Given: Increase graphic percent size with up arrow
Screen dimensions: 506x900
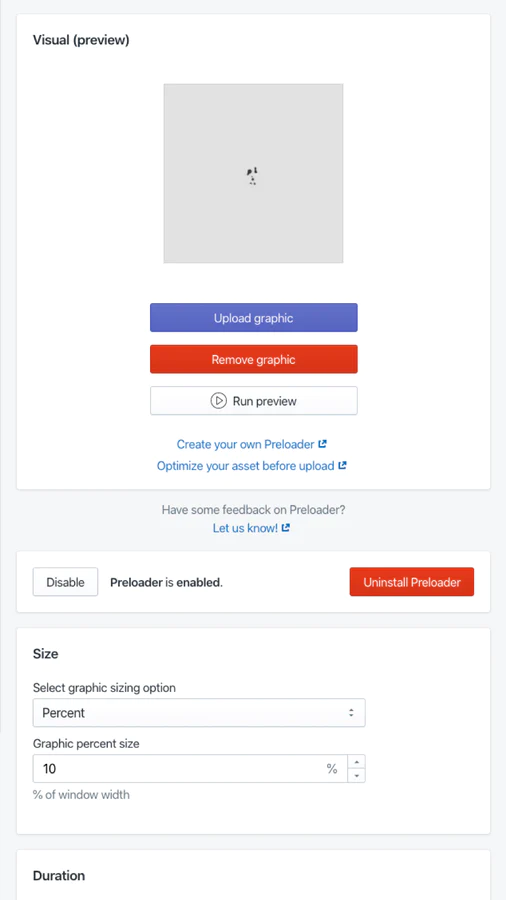Looking at the screenshot, I should click(x=357, y=762).
